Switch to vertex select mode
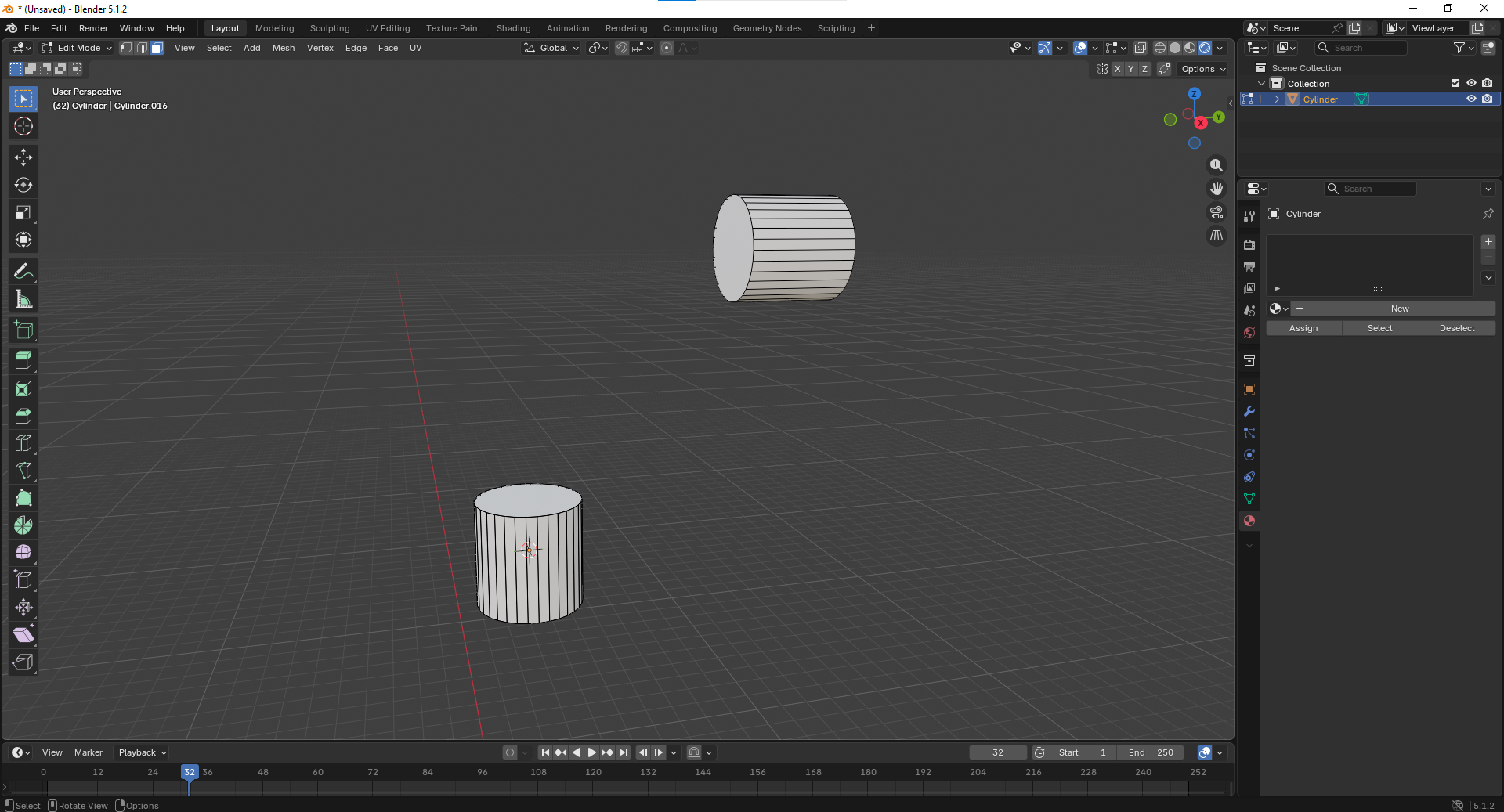The height and width of the screenshot is (812, 1504). click(126, 48)
